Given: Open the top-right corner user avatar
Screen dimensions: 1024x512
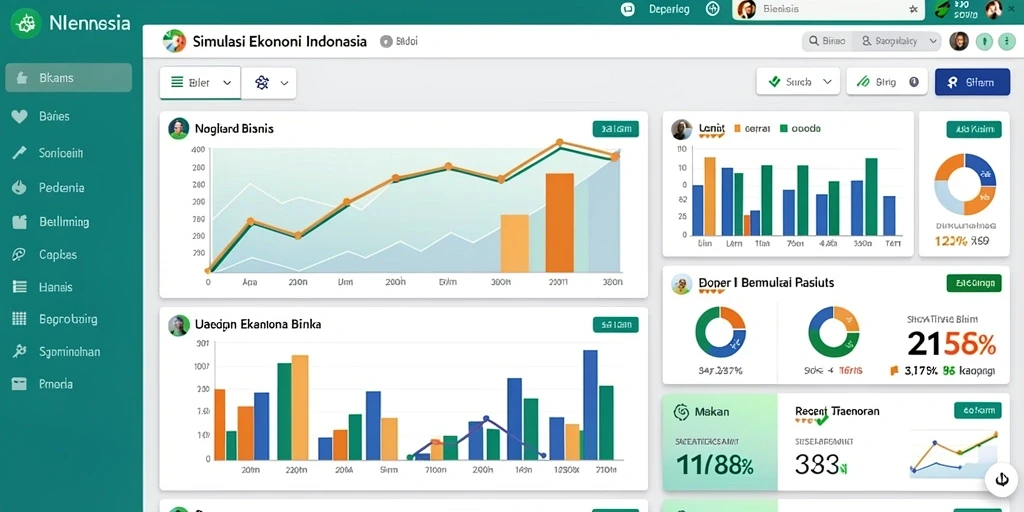Looking at the screenshot, I should [x=993, y=9].
